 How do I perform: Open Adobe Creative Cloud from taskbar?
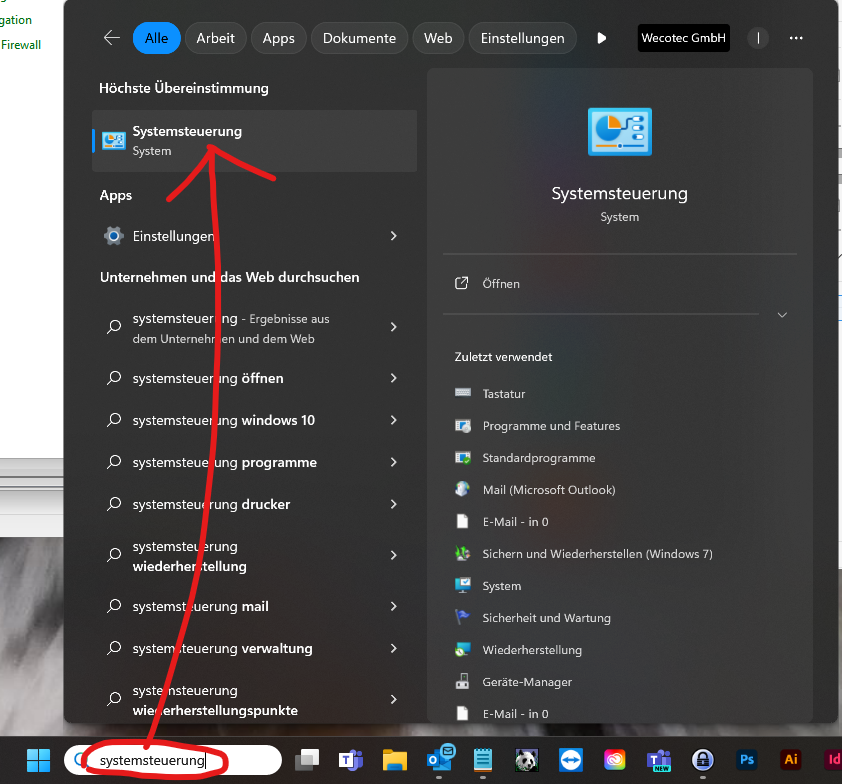[614, 760]
